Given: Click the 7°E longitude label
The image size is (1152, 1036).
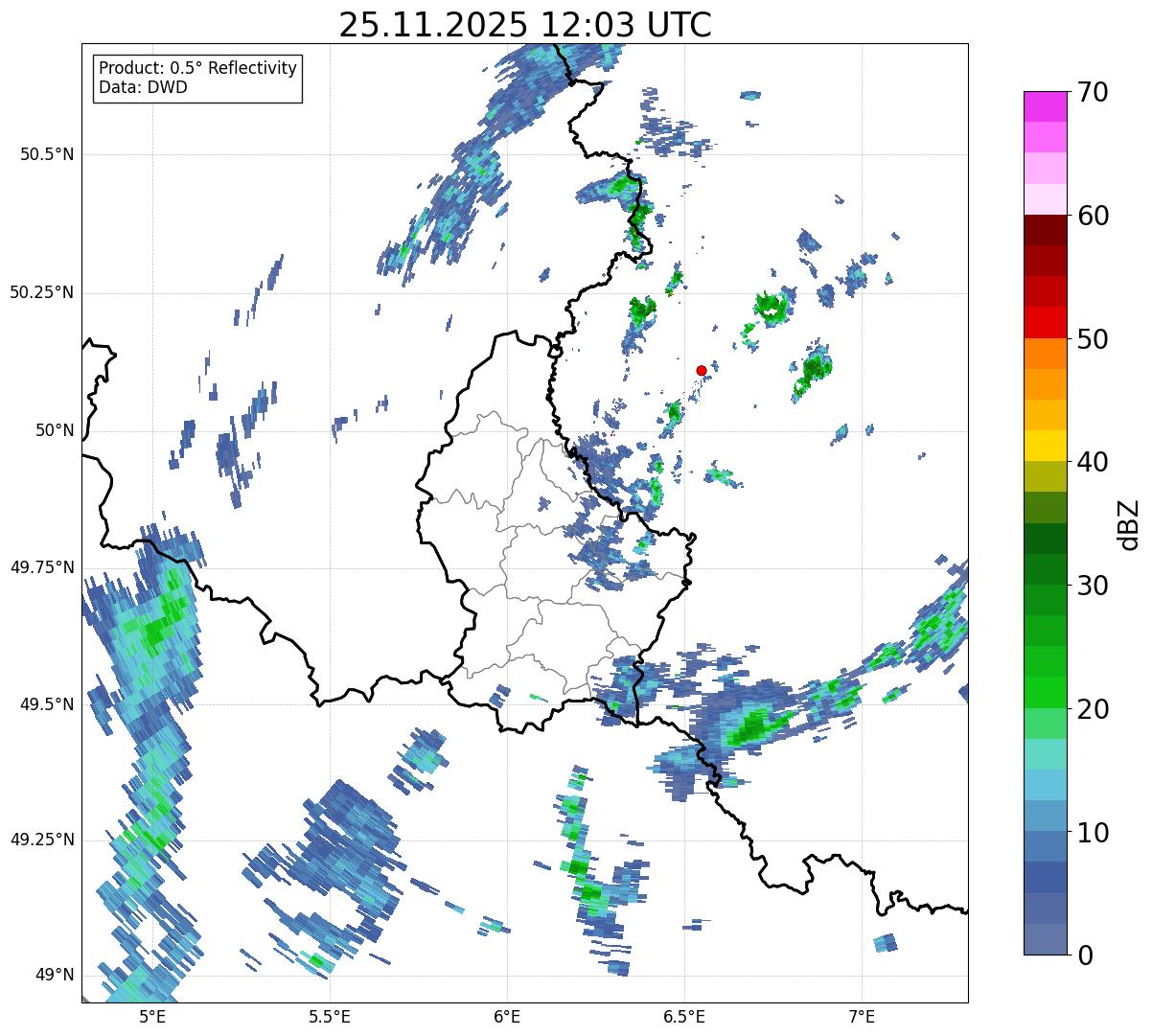Looking at the screenshot, I should click(862, 1017).
